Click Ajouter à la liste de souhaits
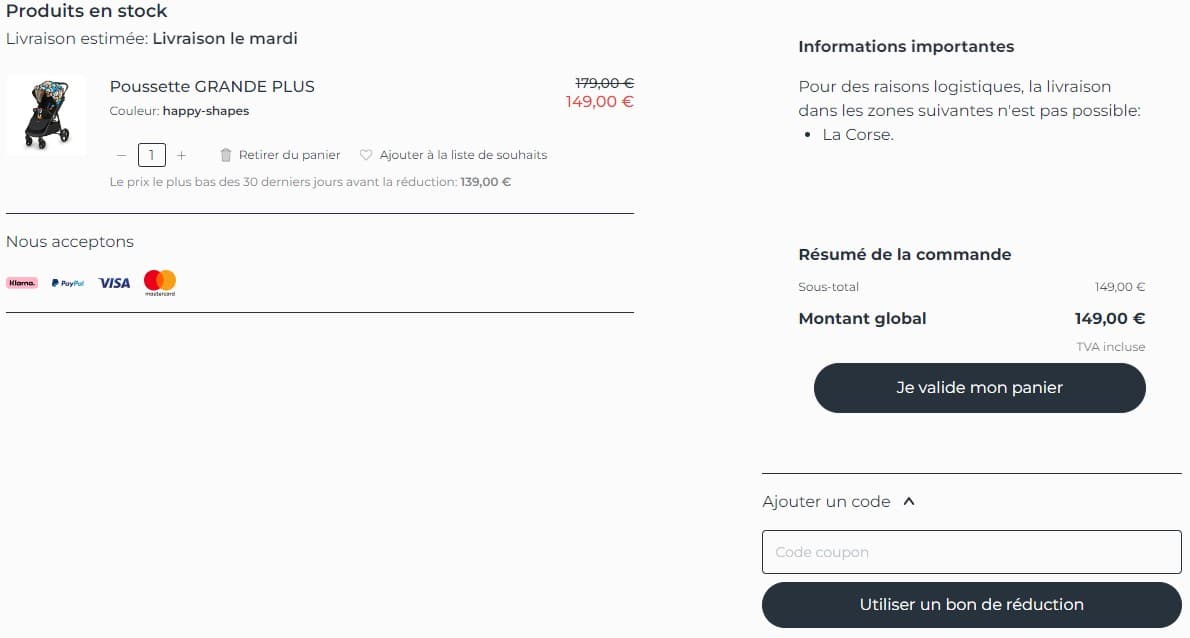 click(463, 155)
